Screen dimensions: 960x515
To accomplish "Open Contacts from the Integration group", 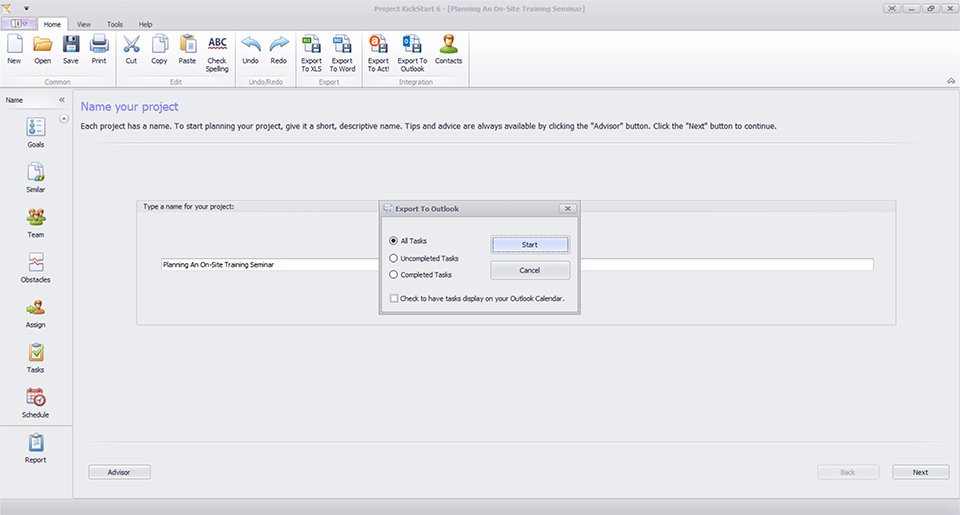I will [x=448, y=50].
